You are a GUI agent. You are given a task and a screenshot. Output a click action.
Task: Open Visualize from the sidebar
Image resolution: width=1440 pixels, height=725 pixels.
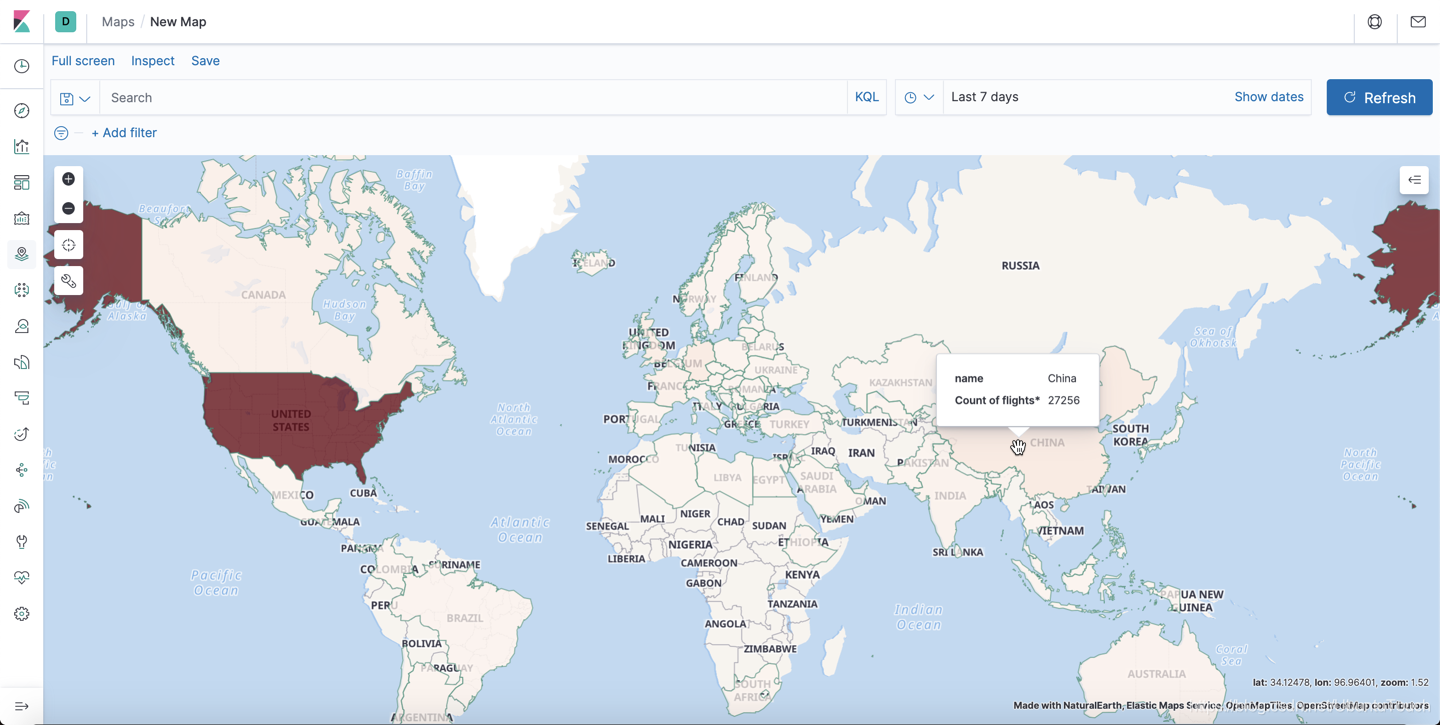(x=22, y=147)
